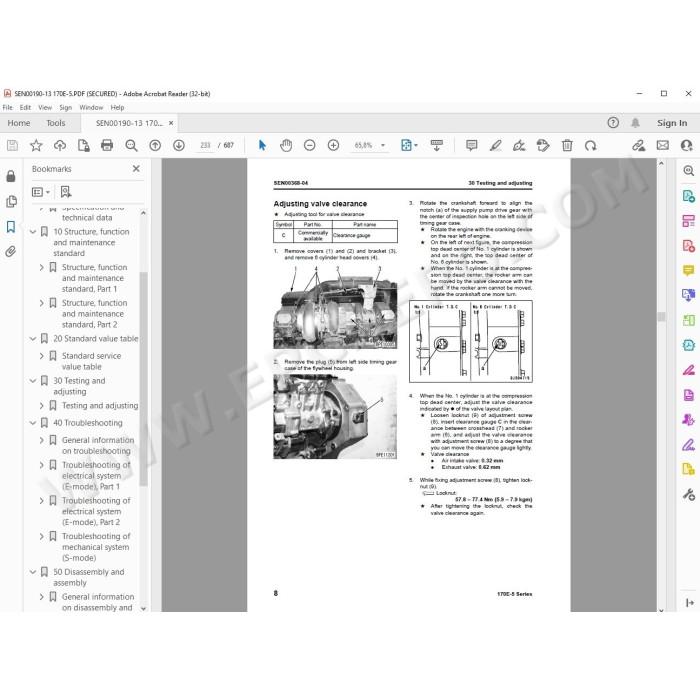Add the document to starred files

pyautogui.click(x=36, y=145)
